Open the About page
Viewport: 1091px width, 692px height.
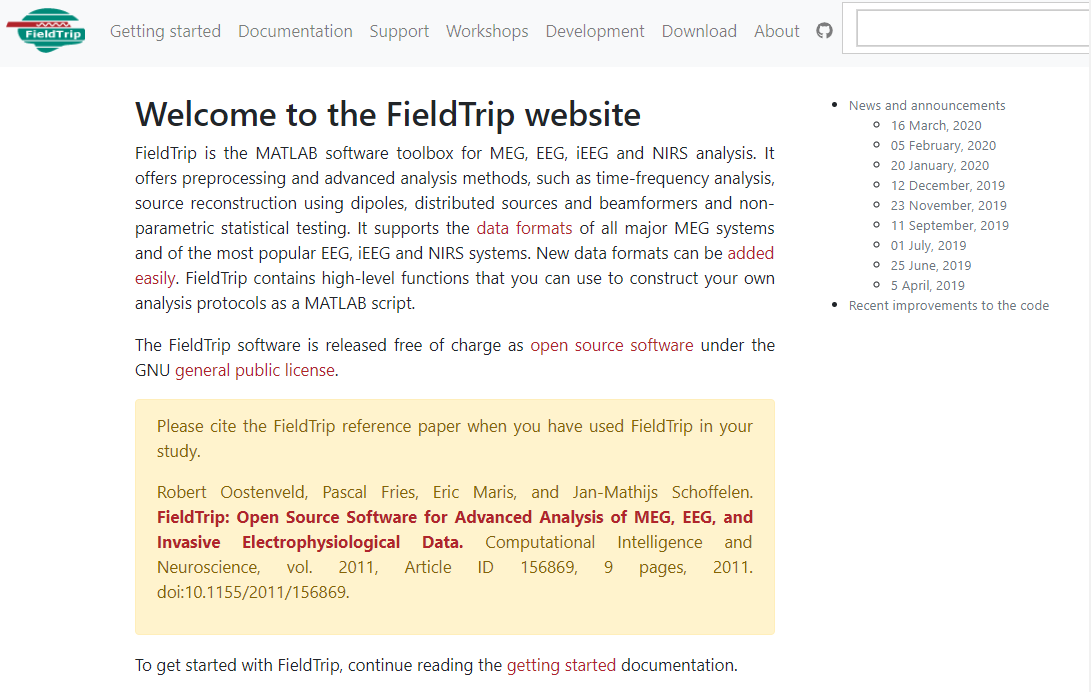point(777,31)
